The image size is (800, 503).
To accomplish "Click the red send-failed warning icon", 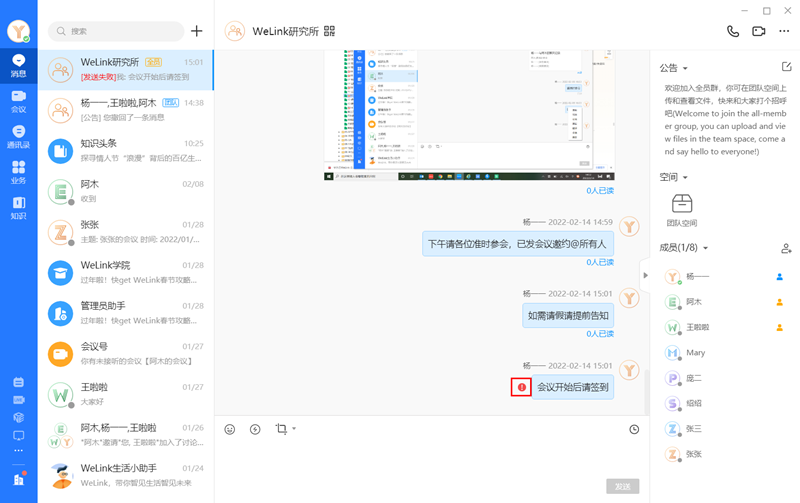I will [x=521, y=387].
